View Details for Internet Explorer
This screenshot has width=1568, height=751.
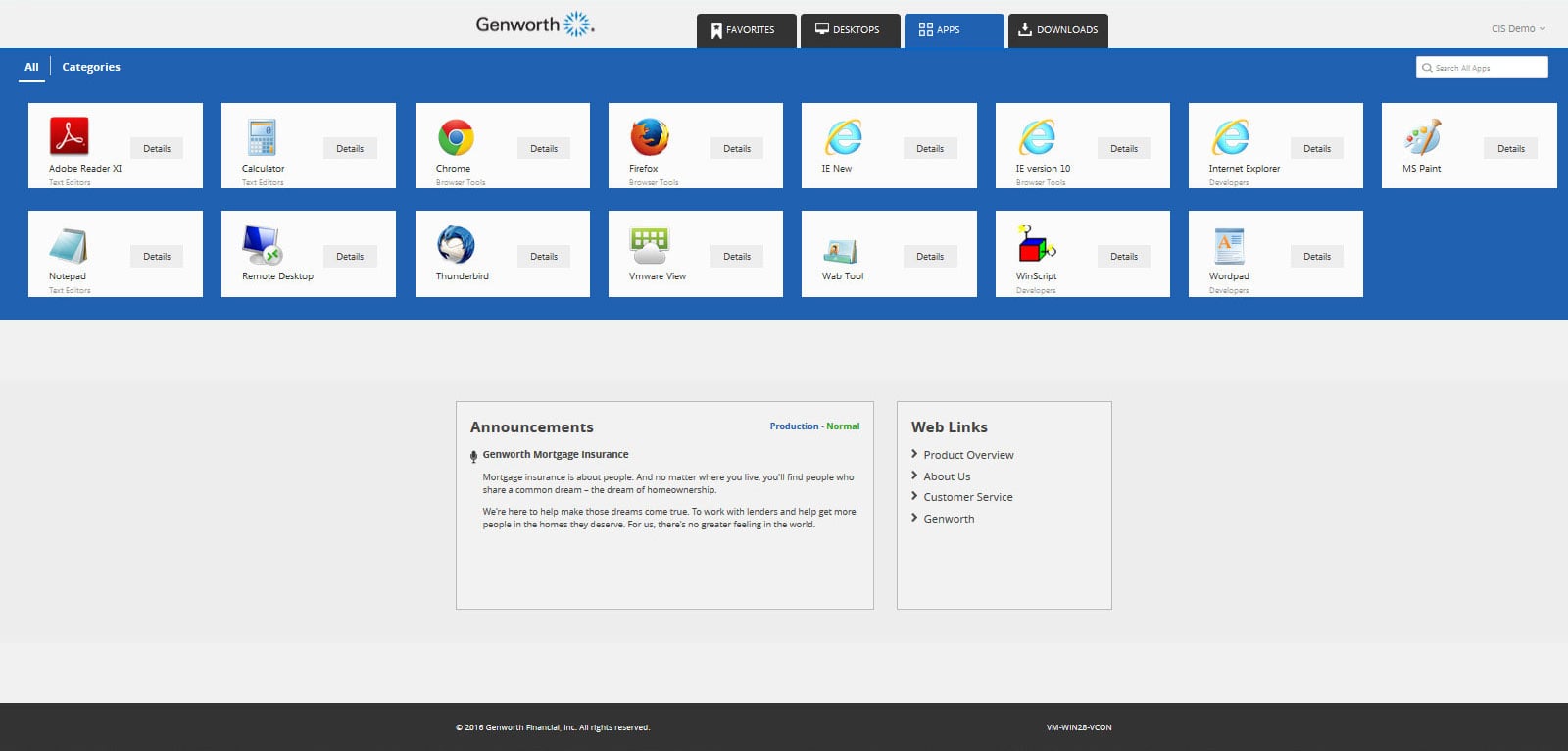point(1317,149)
